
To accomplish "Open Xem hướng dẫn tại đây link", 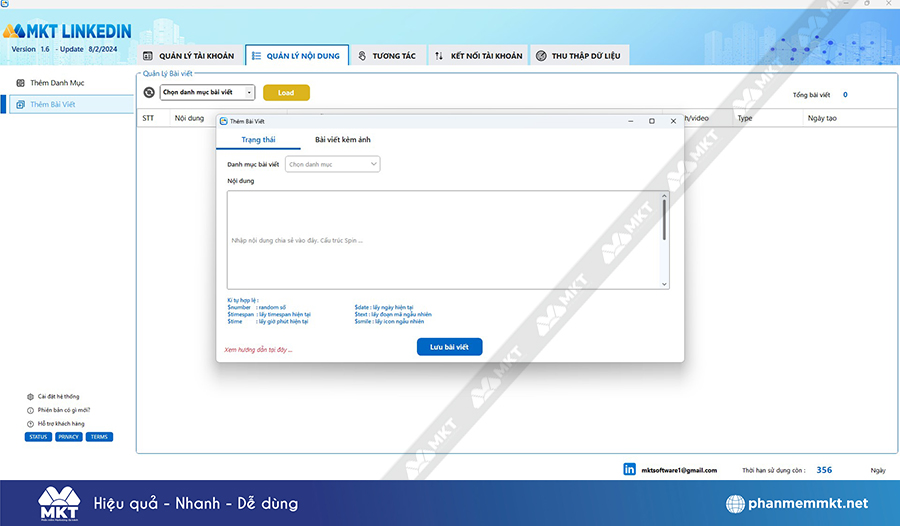I will 258,350.
